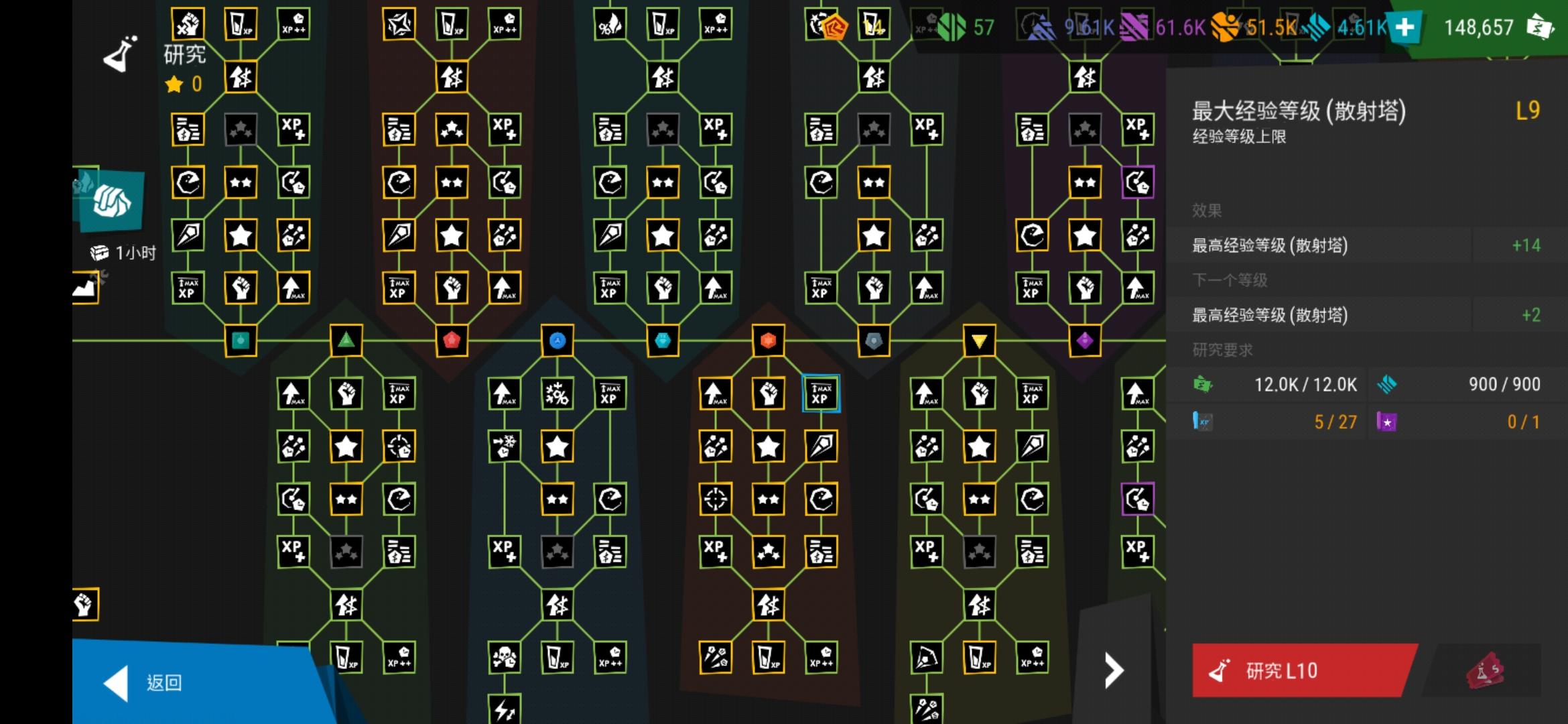Screen dimensions: 1568x724
Task: Select the percent damage research node
Action: click(558, 394)
